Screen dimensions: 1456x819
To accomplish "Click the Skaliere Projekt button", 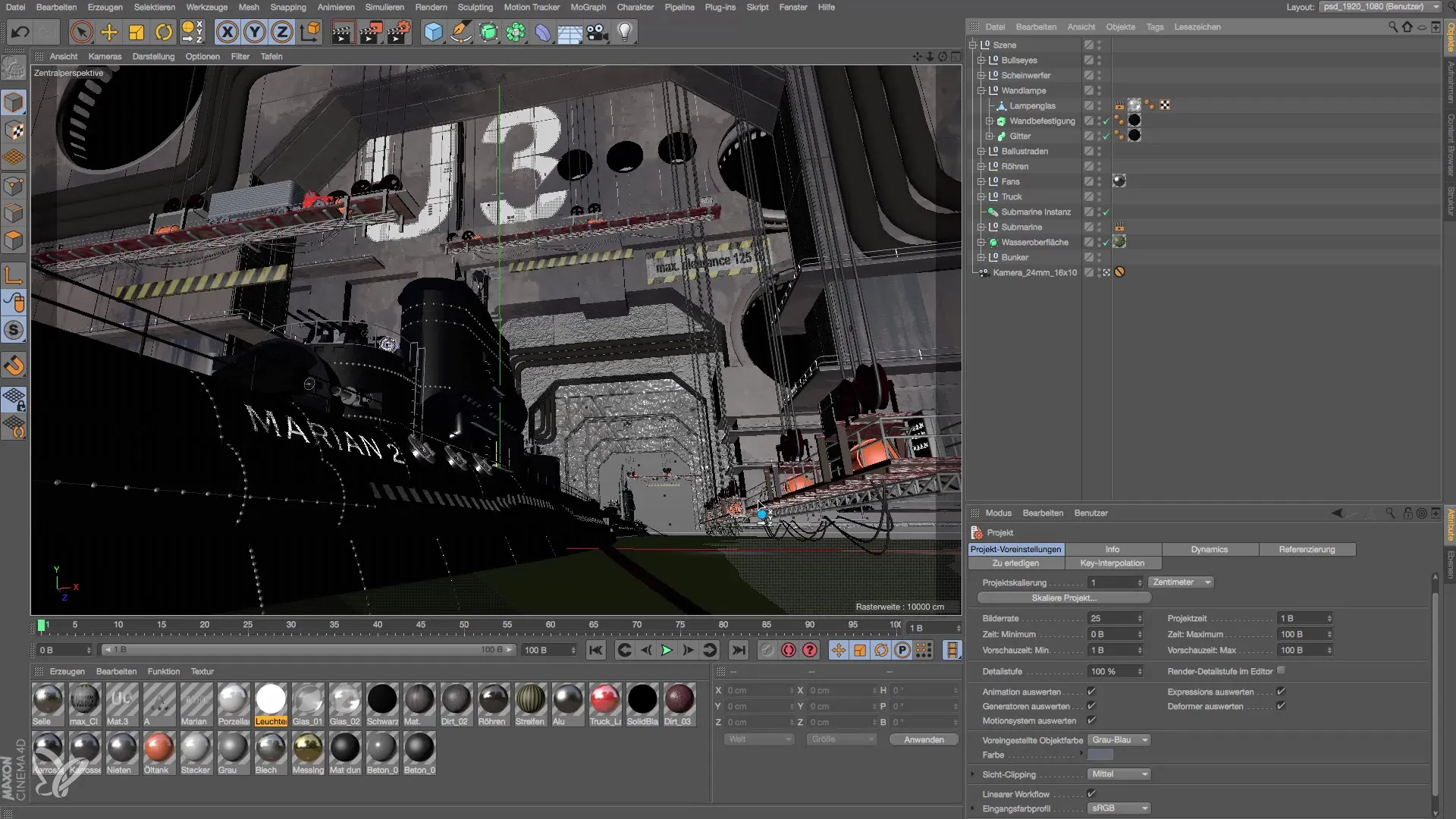I will pos(1064,598).
